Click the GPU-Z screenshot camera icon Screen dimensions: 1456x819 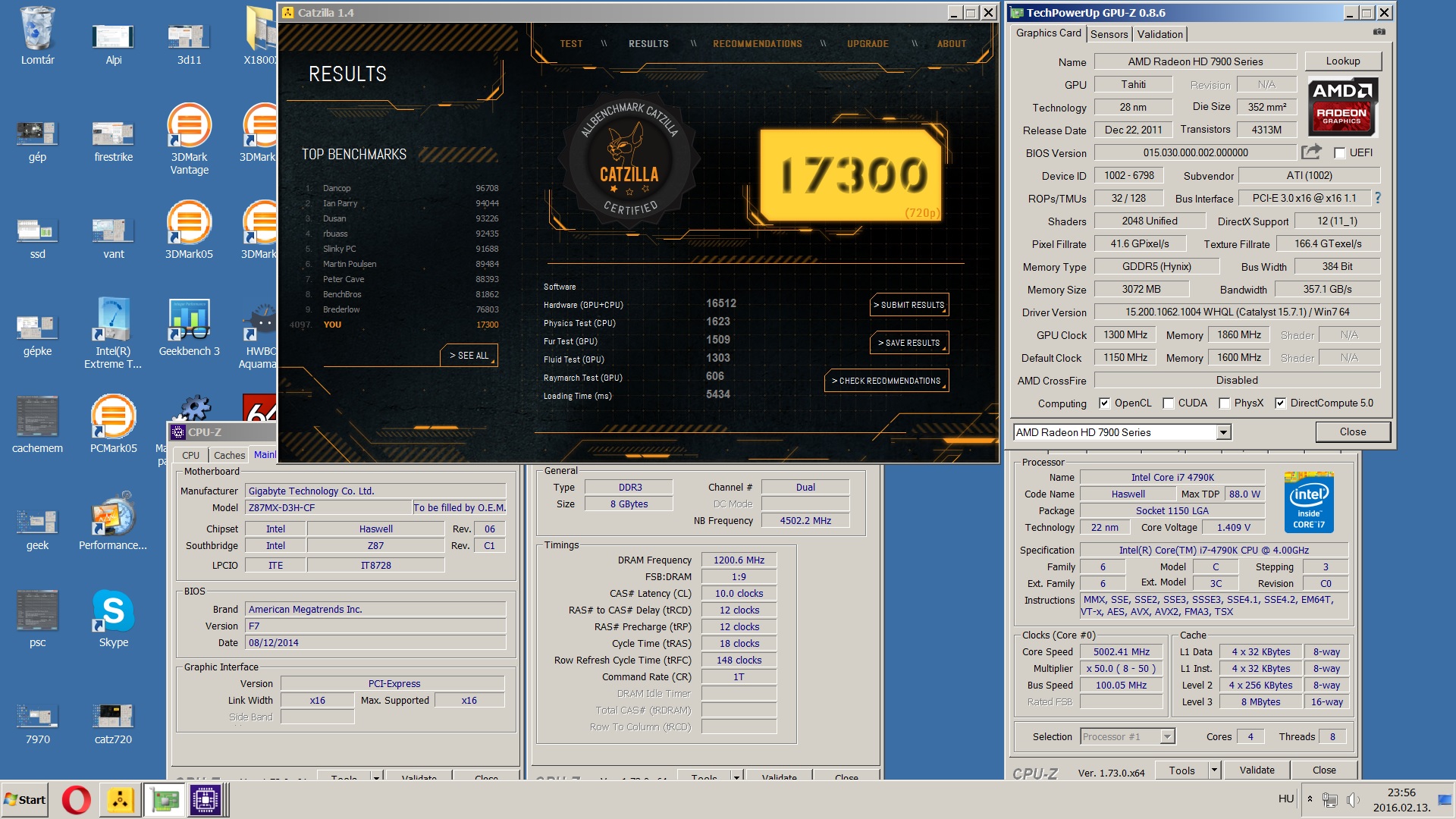(x=1379, y=32)
